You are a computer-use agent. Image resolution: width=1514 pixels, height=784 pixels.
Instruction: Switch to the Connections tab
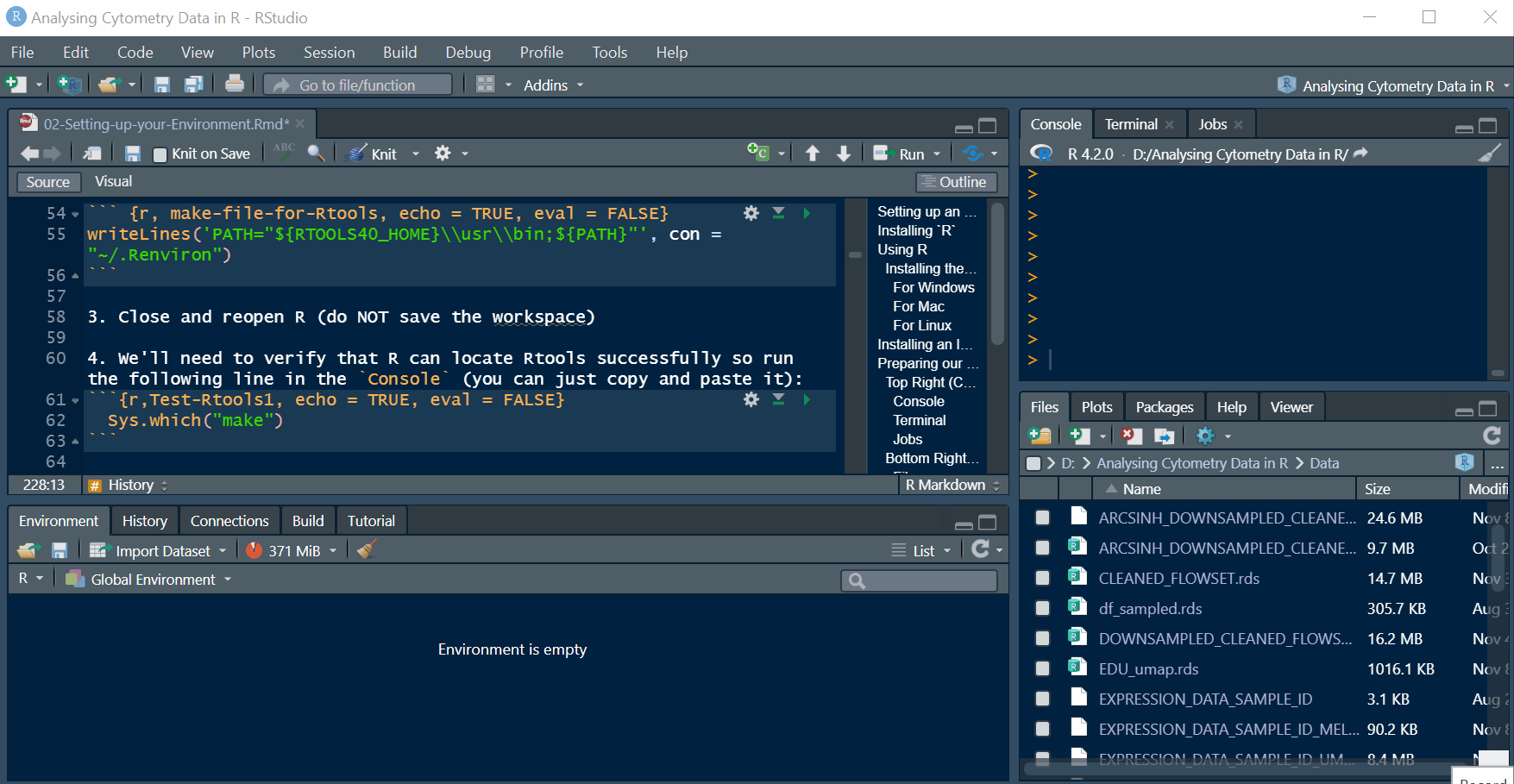(229, 521)
